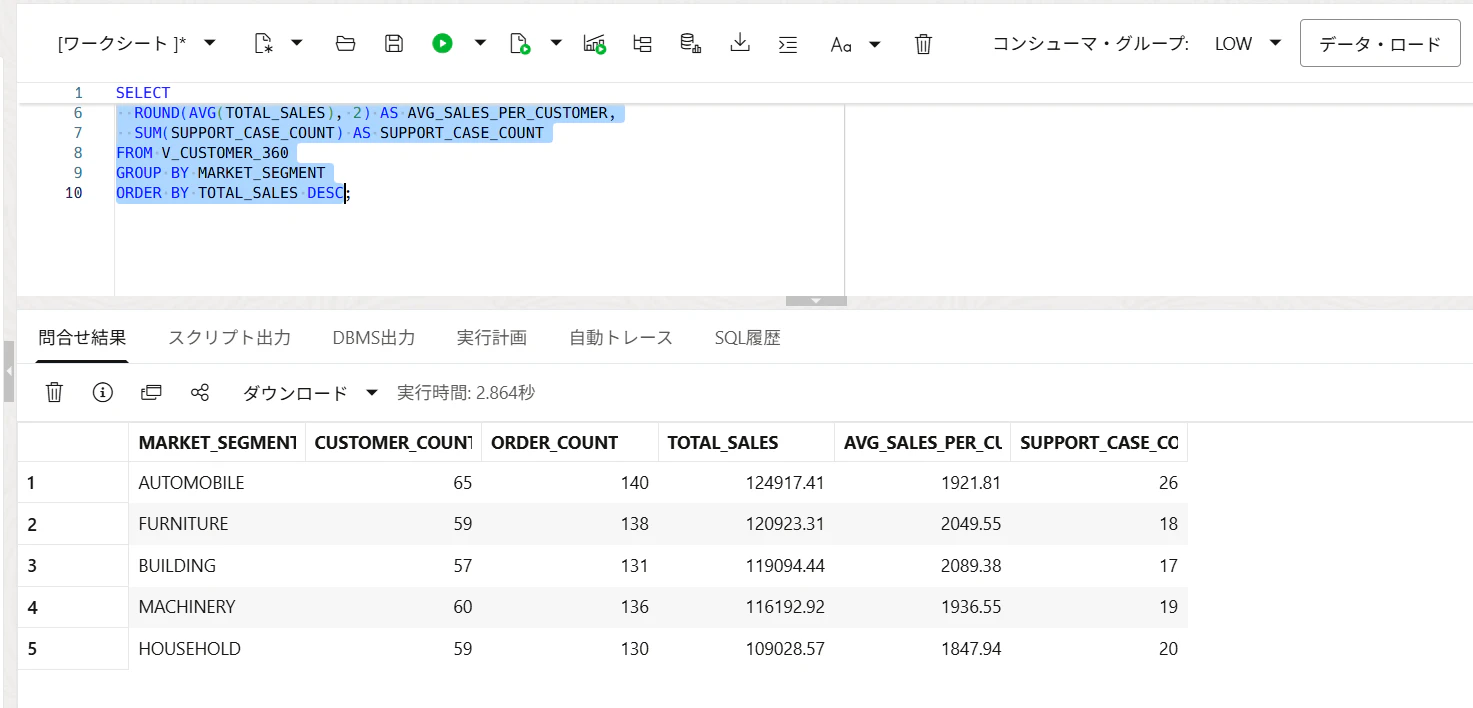
Task: Collapse the editor pane using splitter arrow
Action: click(x=816, y=301)
